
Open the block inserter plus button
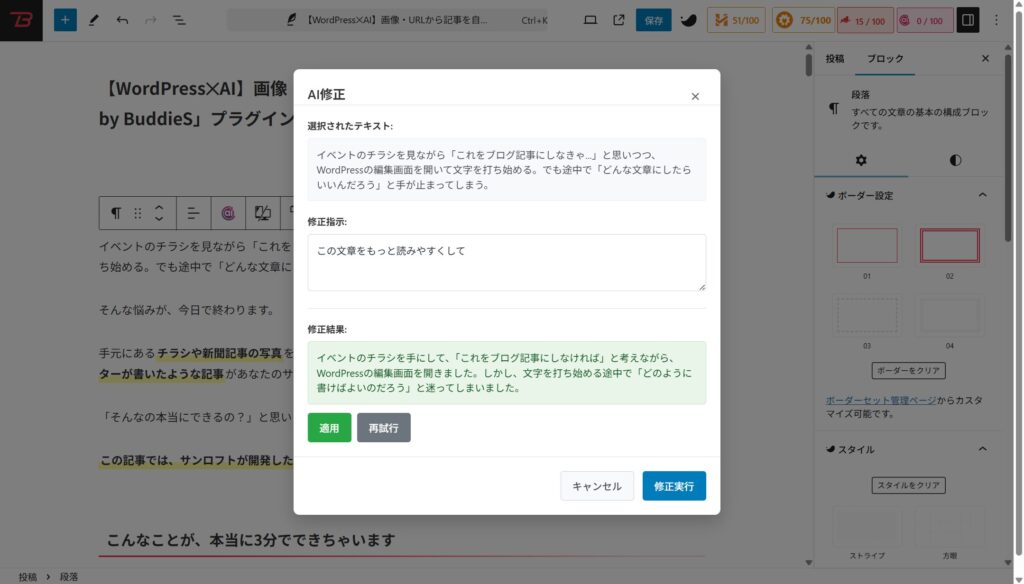pos(65,20)
